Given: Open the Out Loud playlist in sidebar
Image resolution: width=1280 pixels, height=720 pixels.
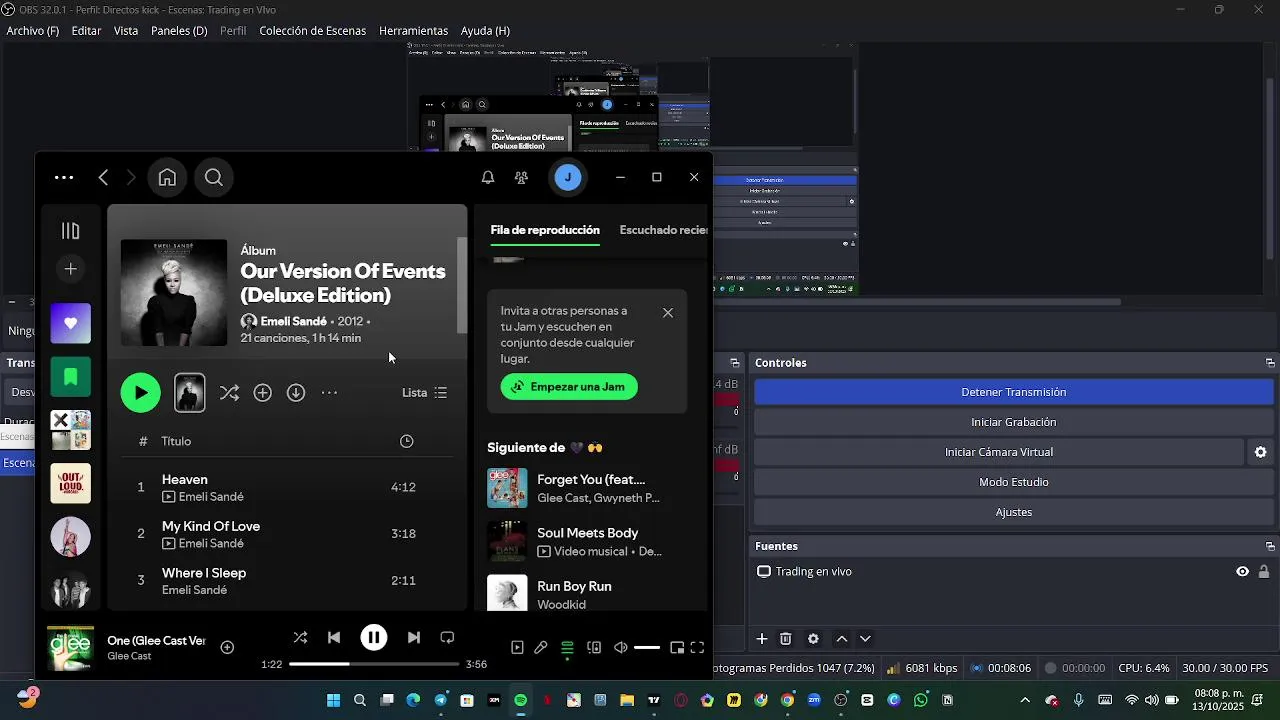Looking at the screenshot, I should click(x=70, y=484).
